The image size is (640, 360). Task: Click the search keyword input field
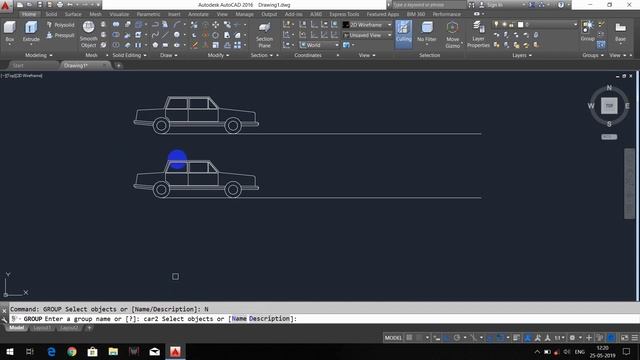(x=429, y=5)
